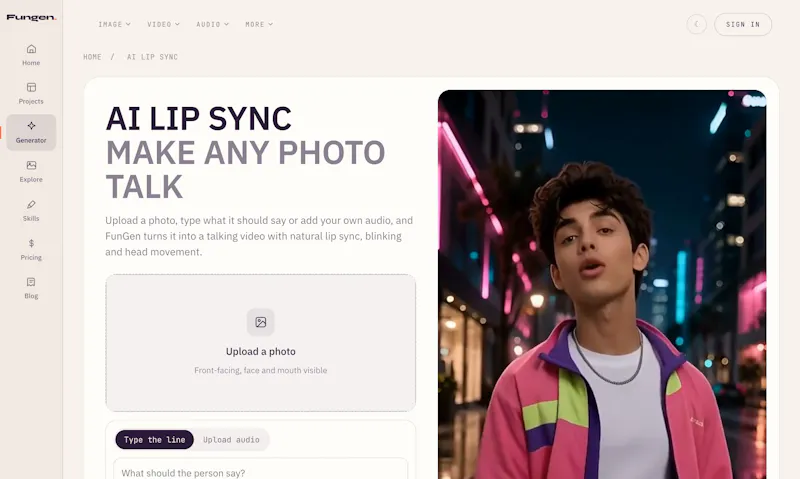The height and width of the screenshot is (479, 800).
Task: Open the Blog sidebar icon
Action: click(31, 282)
